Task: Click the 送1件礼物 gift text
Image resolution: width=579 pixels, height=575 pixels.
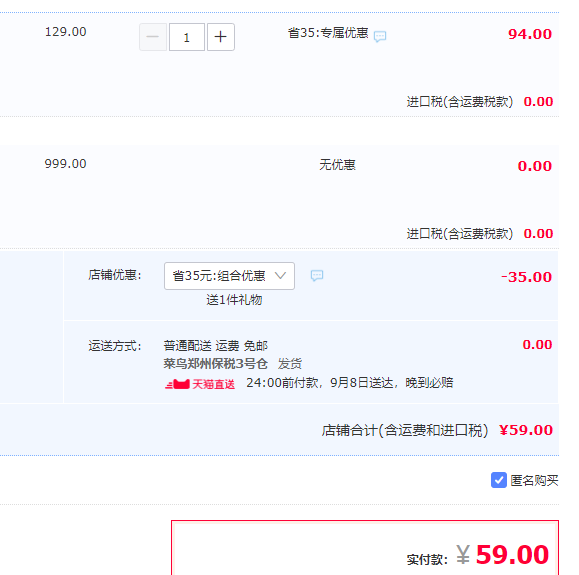Action: click(234, 300)
